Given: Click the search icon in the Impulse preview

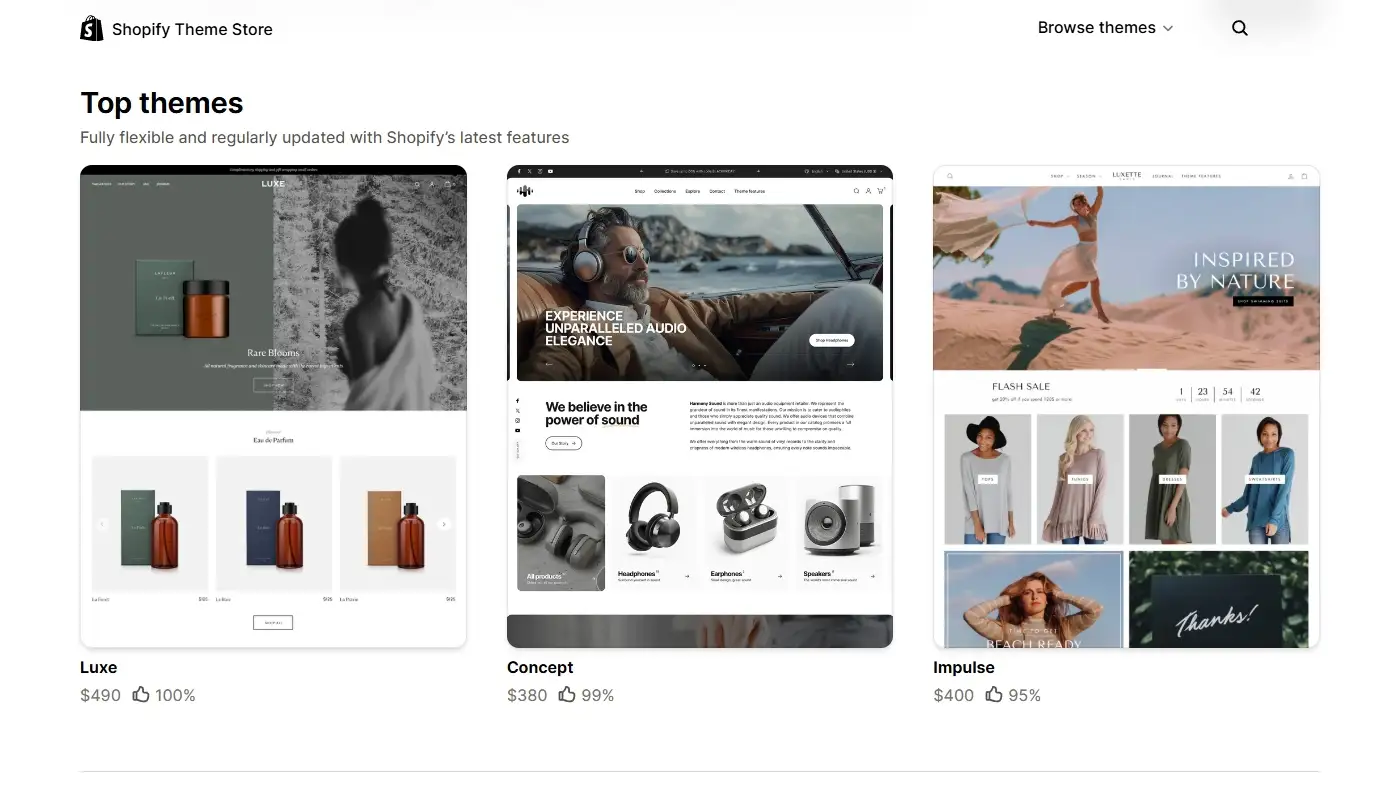Looking at the screenshot, I should pos(950,176).
